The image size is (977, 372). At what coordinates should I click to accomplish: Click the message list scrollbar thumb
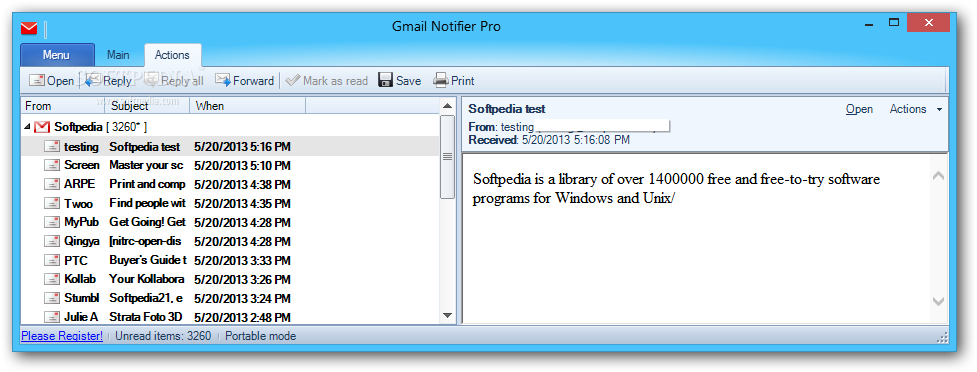click(x=447, y=157)
